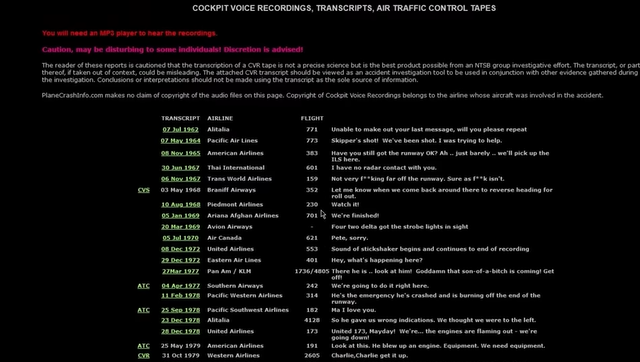The width and height of the screenshot is (640, 362).
Task: Open the 07 May 1964 transcript link
Action: [x=180, y=140]
